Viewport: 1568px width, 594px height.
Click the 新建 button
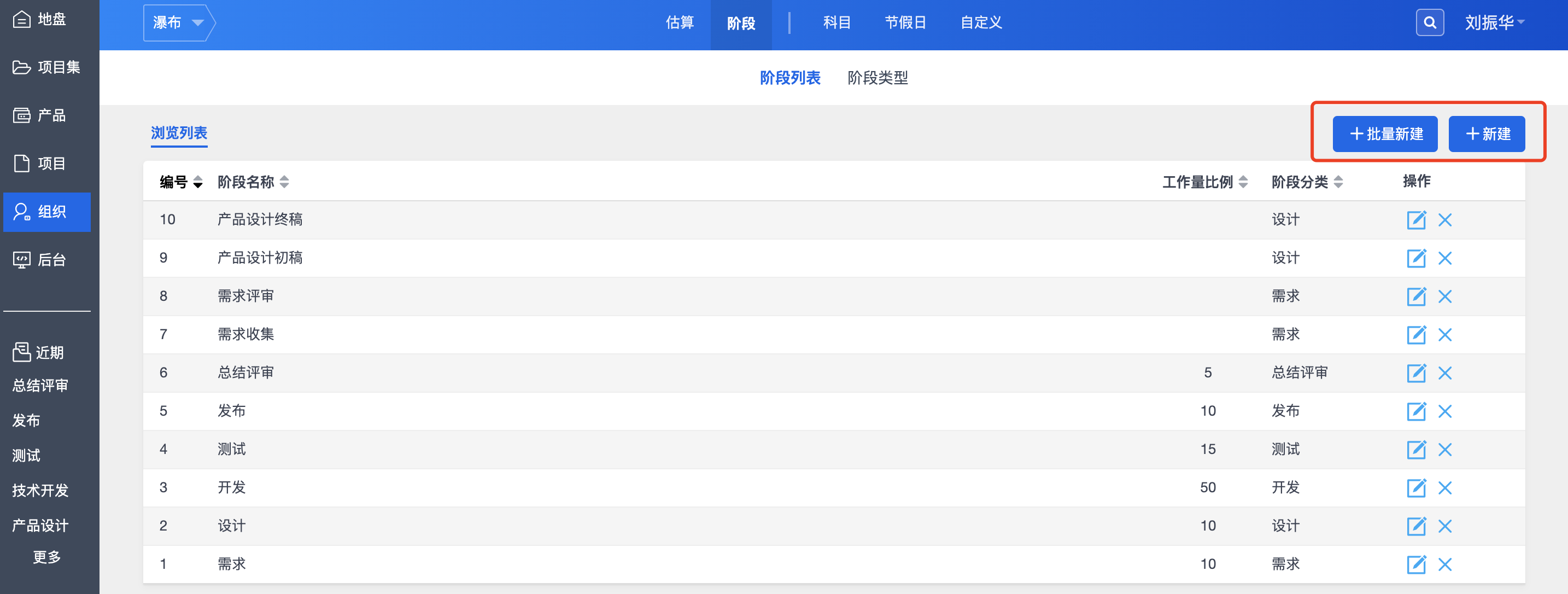click(x=1487, y=134)
